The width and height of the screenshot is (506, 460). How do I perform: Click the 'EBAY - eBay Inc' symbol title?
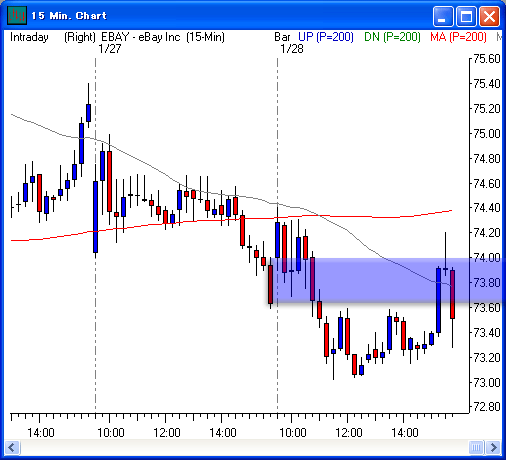point(141,37)
